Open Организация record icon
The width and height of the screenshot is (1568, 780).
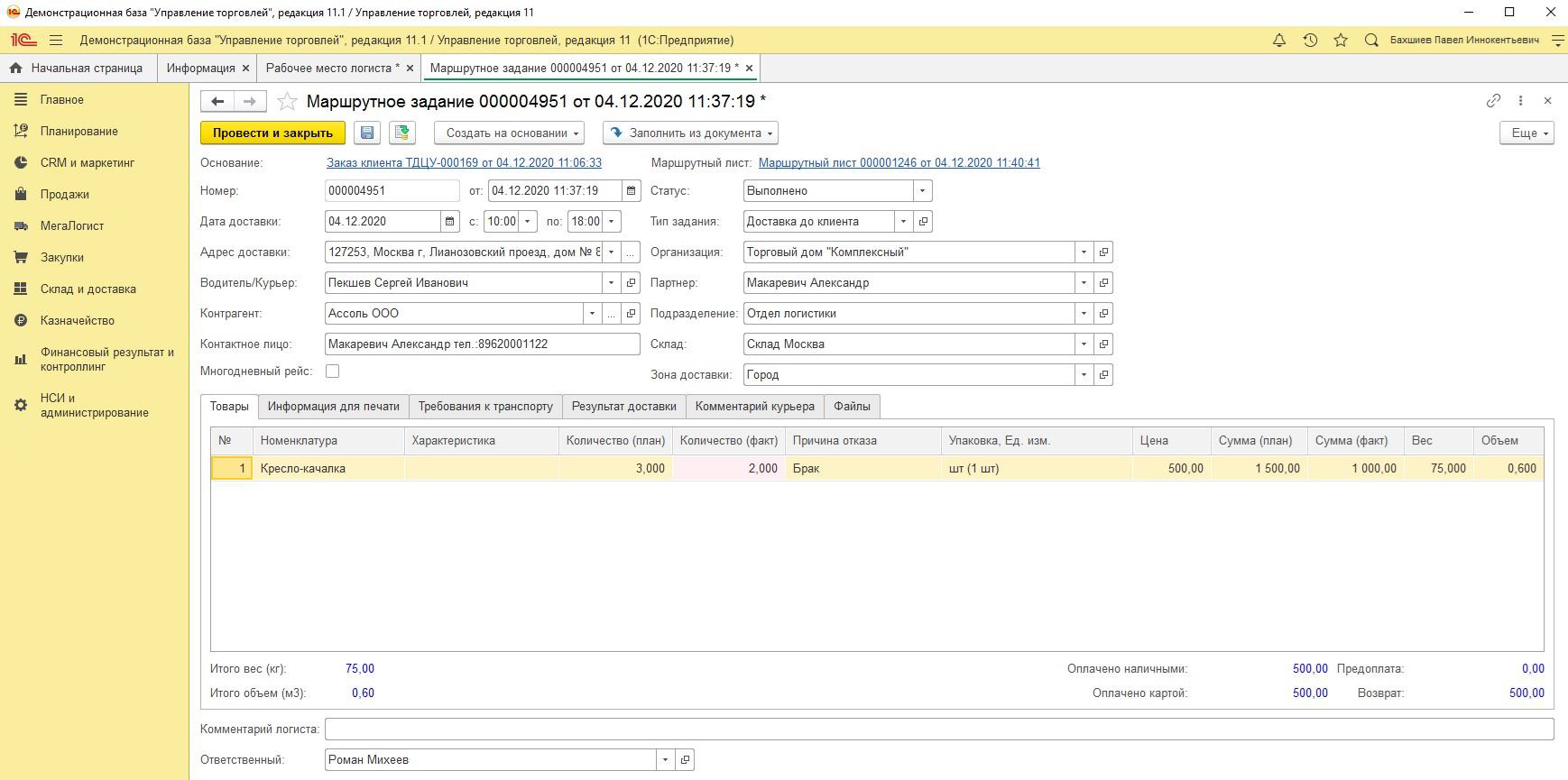click(x=1103, y=252)
